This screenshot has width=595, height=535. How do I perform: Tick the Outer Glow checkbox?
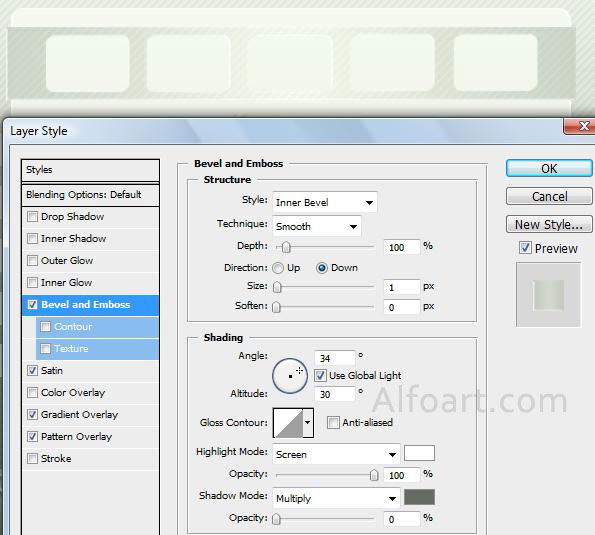[x=33, y=261]
